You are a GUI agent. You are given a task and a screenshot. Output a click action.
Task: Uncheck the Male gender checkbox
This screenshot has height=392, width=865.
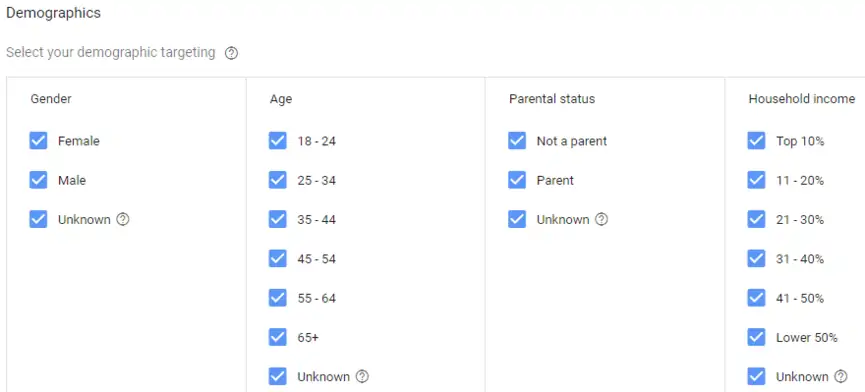(38, 180)
